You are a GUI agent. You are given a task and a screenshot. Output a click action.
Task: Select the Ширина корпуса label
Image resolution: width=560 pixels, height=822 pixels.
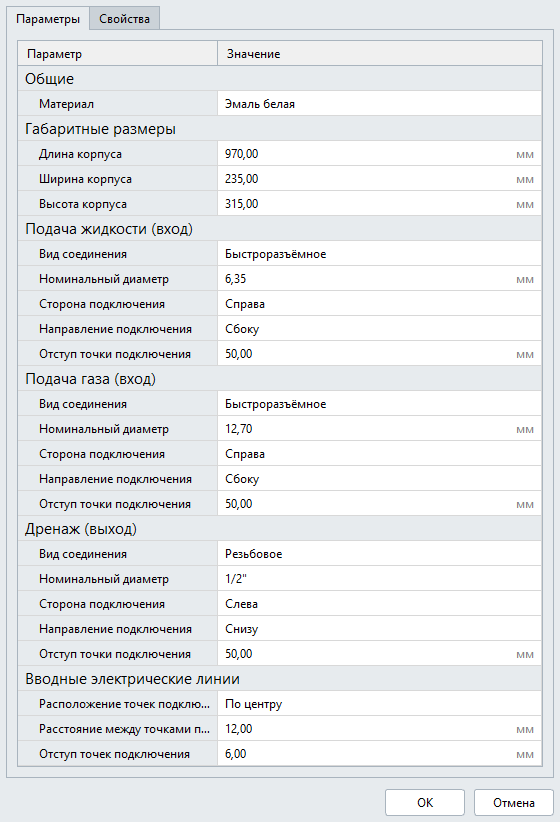pos(85,179)
